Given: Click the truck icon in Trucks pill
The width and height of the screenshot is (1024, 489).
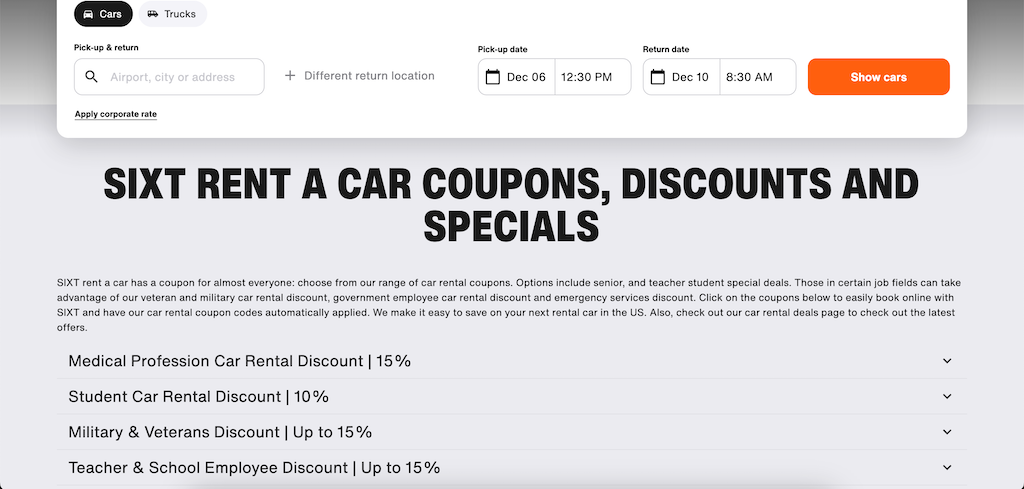Looking at the screenshot, I should coord(153,14).
